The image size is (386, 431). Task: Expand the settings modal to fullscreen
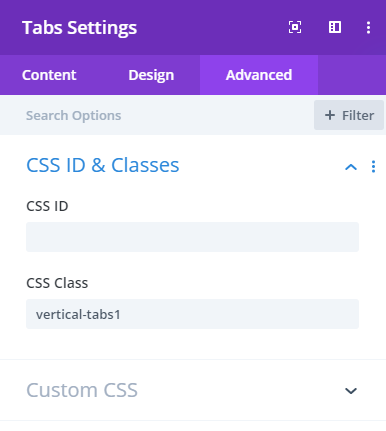[x=295, y=27]
